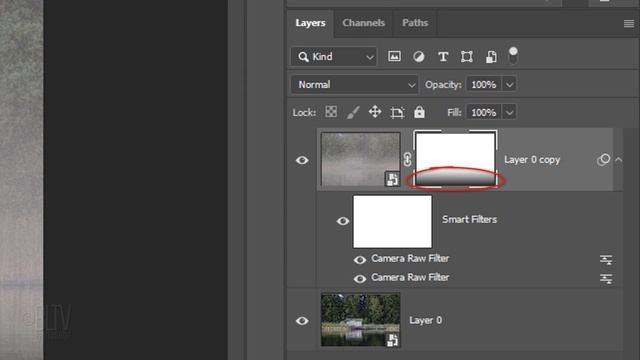
Task: Click mask link chain on Layer 0 copy
Action: tap(407, 159)
